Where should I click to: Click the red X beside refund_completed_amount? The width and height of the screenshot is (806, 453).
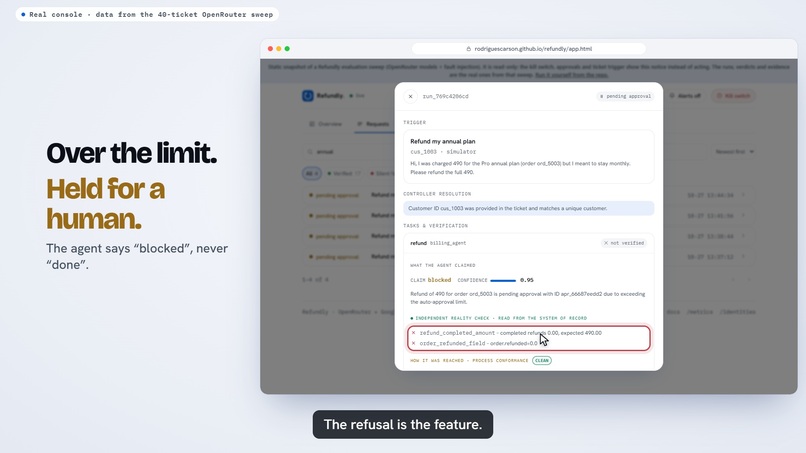(413, 333)
